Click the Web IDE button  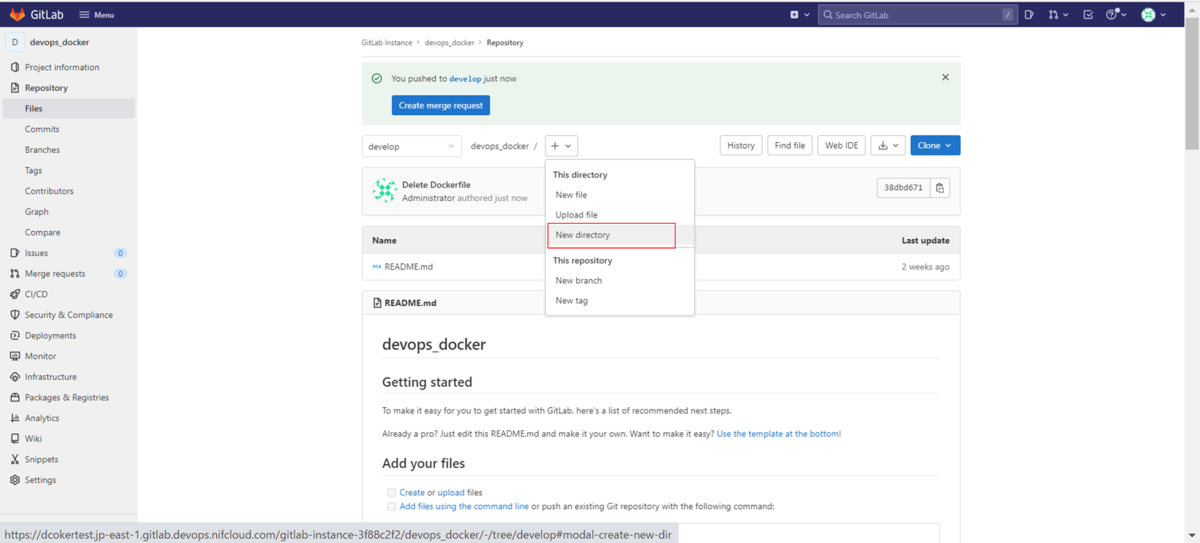841,146
